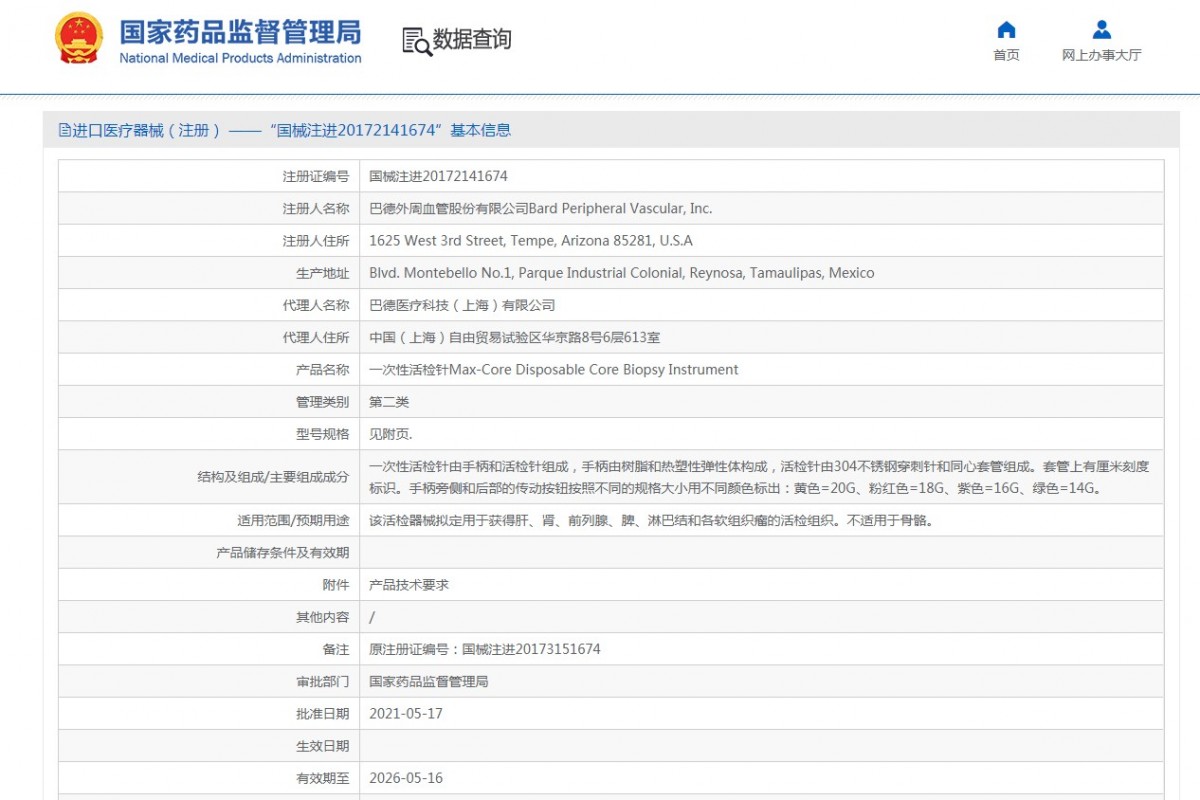
Task: Select attachment value 产品技术要求
Action: (409, 584)
